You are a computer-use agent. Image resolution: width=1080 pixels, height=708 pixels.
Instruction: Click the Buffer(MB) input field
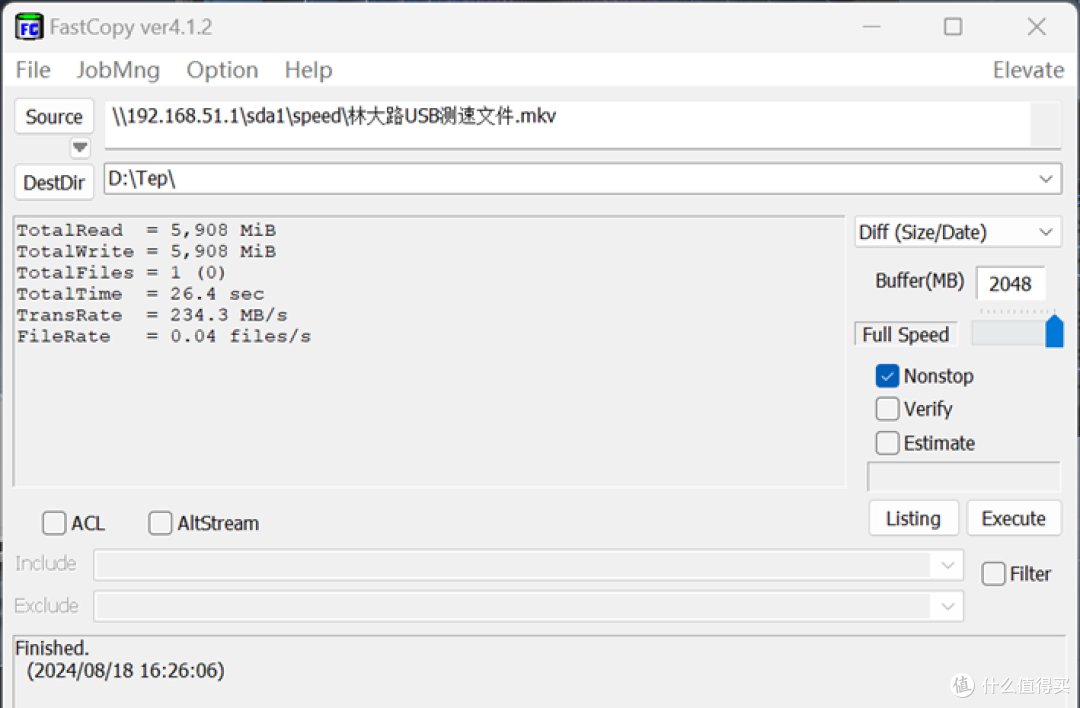pyautogui.click(x=1010, y=283)
